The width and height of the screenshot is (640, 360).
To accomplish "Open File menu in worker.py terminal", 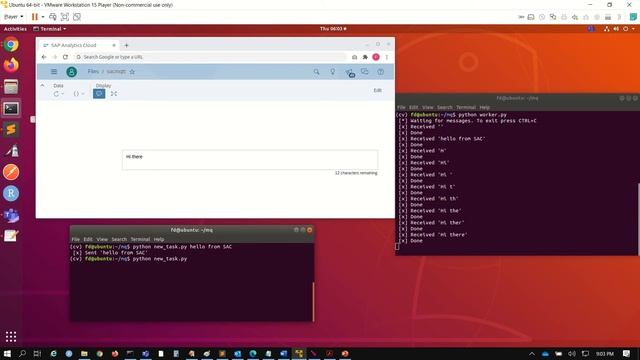I will point(402,107).
